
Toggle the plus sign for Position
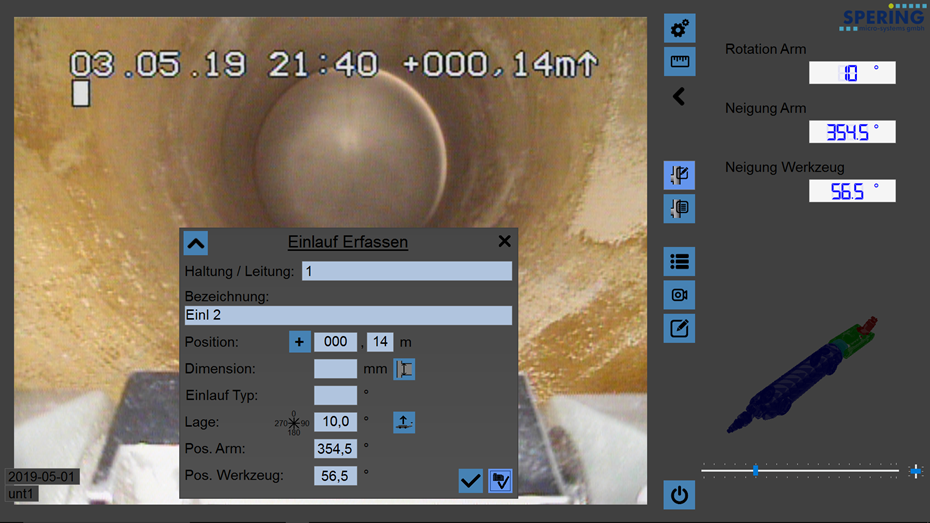coord(299,342)
